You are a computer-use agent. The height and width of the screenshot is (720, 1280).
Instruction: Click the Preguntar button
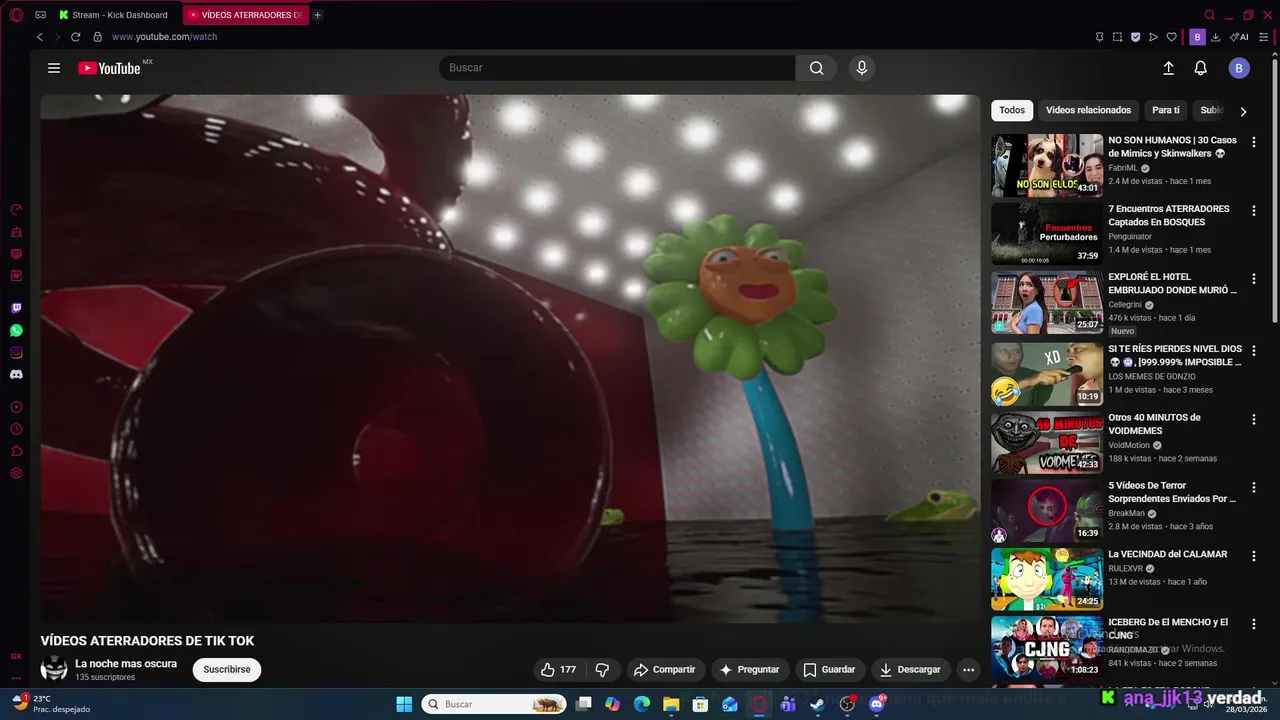pos(749,670)
